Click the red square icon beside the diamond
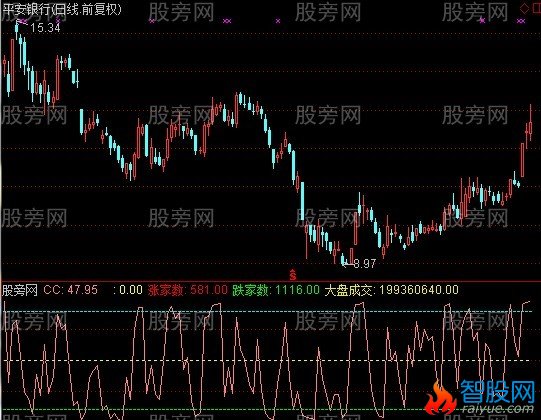Viewport: 541px width, 420px height. [537, 9]
